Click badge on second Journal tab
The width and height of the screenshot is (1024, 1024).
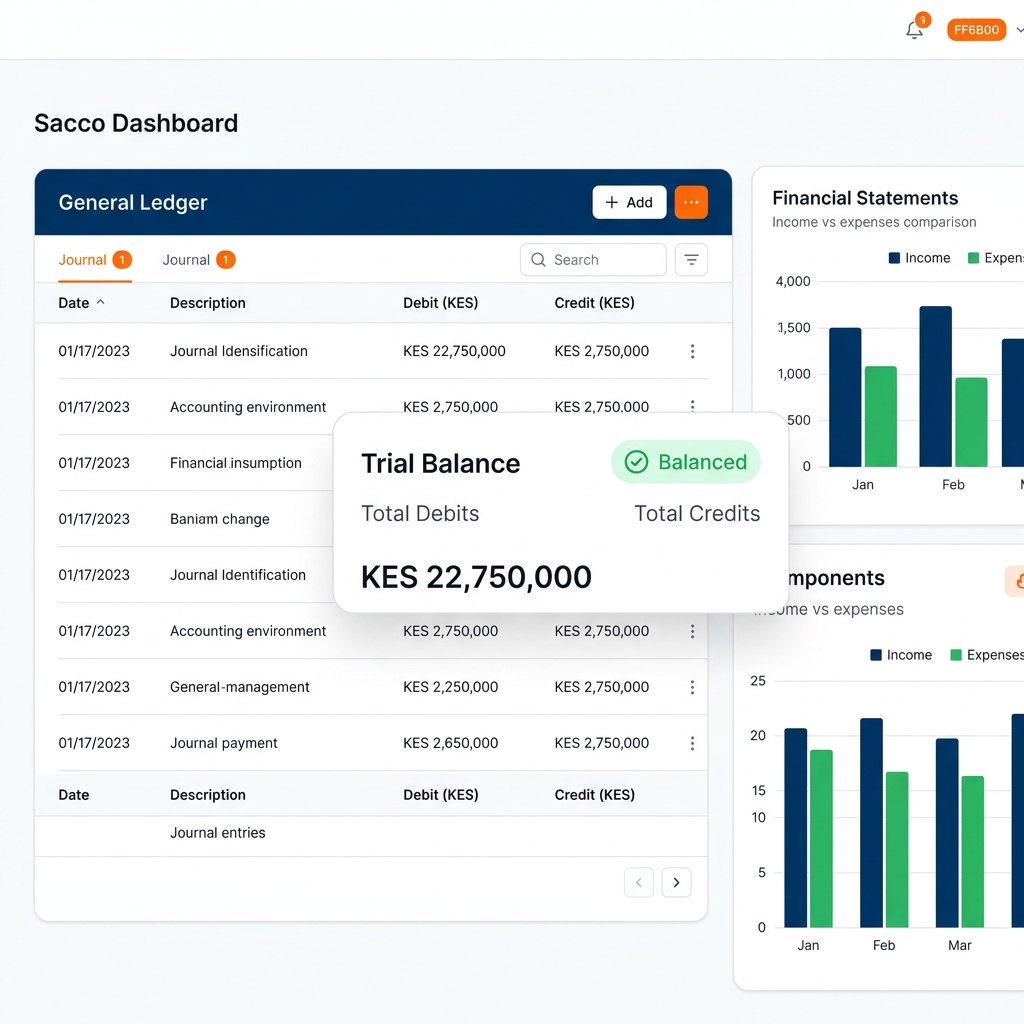[x=226, y=260]
